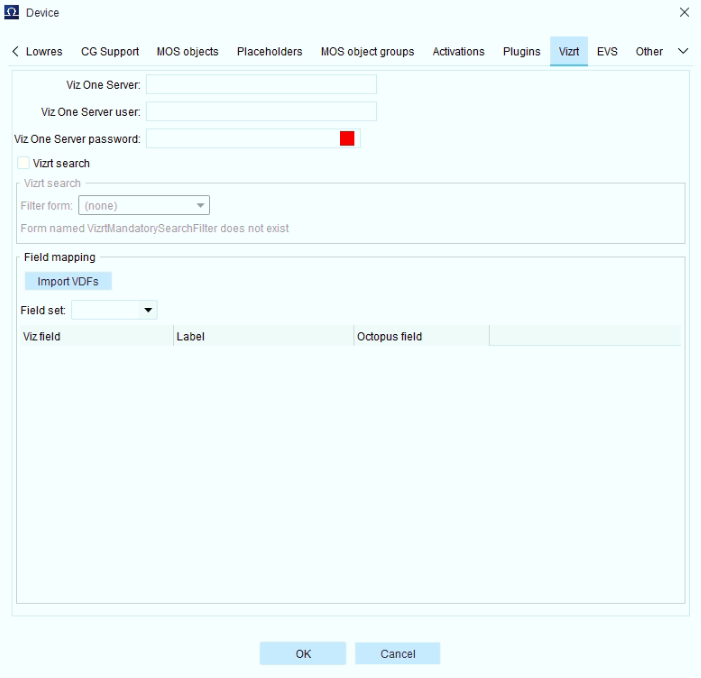
Task: Open the Other tab
Action: (x=649, y=51)
